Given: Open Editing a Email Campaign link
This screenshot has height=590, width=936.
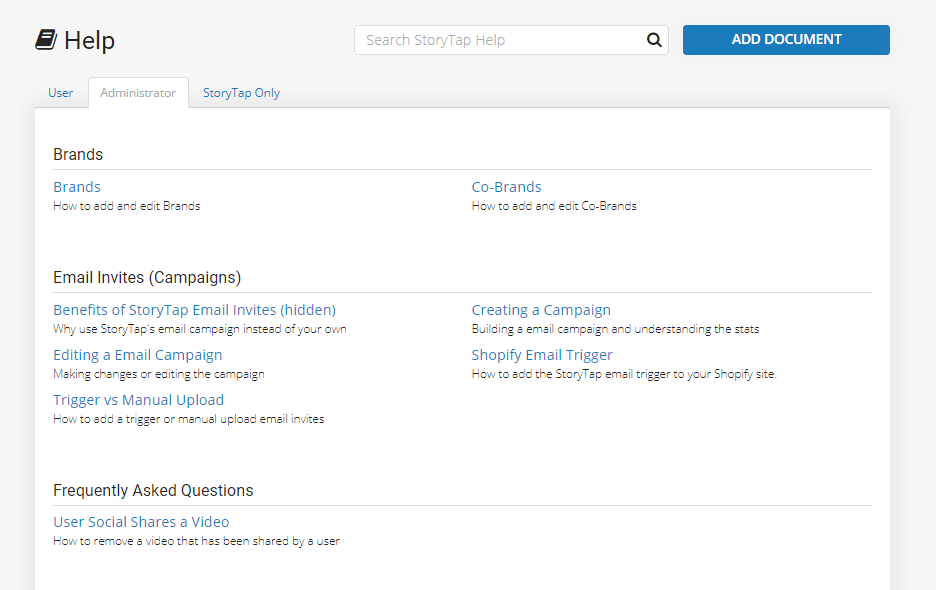Looking at the screenshot, I should click(x=138, y=355).
